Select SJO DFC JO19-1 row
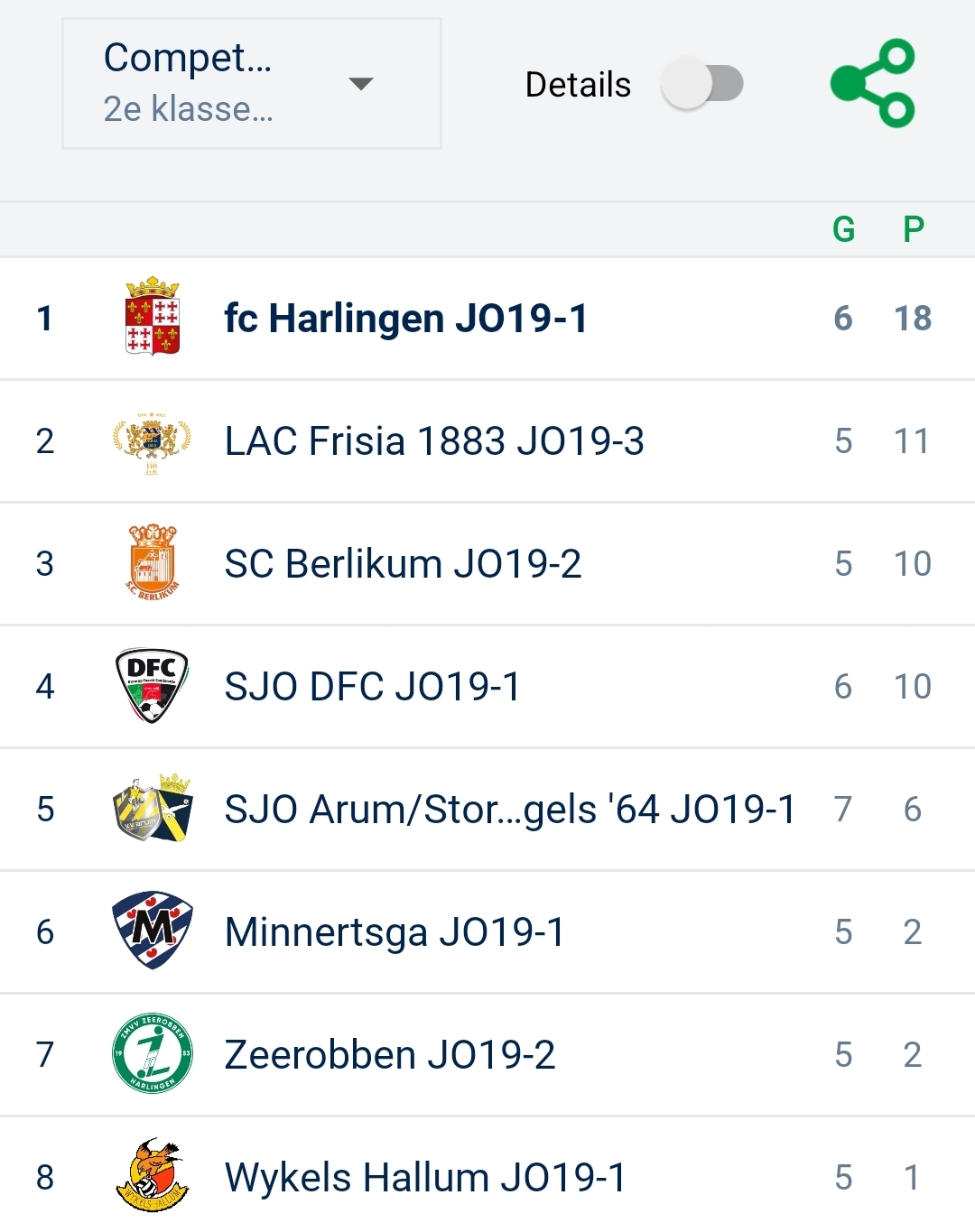Viewport: 975px width, 1232px height. click(372, 687)
